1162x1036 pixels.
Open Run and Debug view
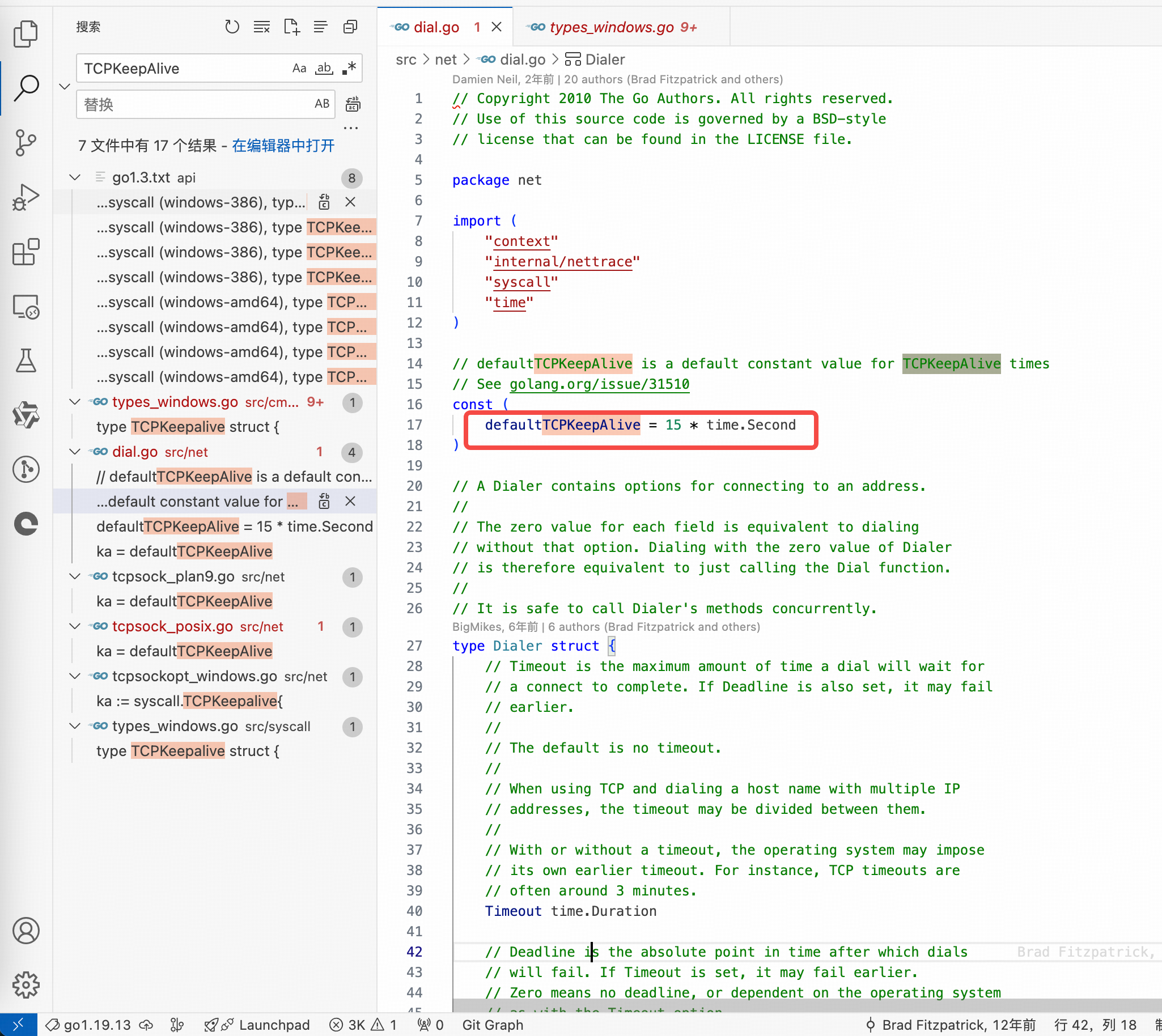pyautogui.click(x=26, y=198)
